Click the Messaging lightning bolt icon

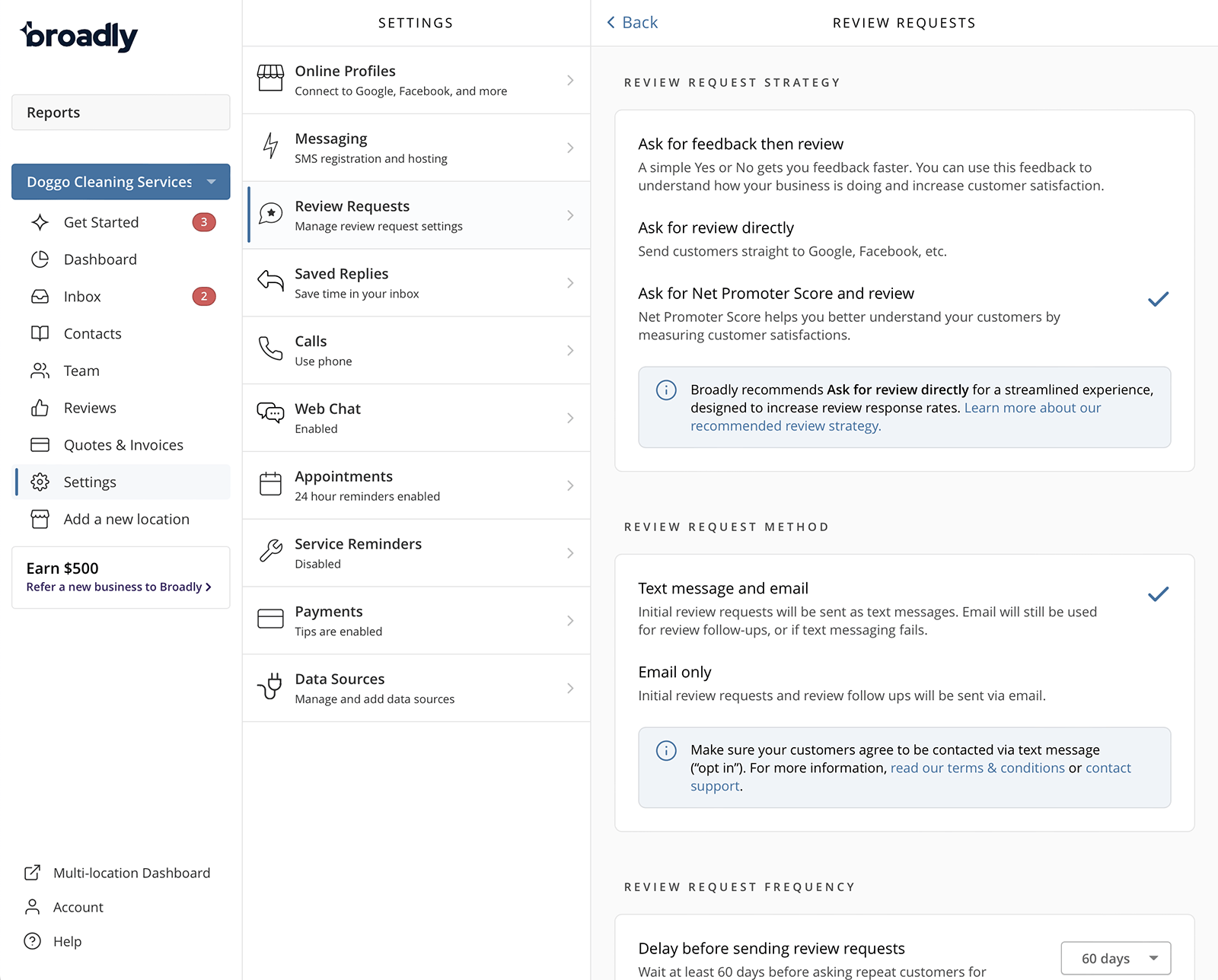point(270,145)
